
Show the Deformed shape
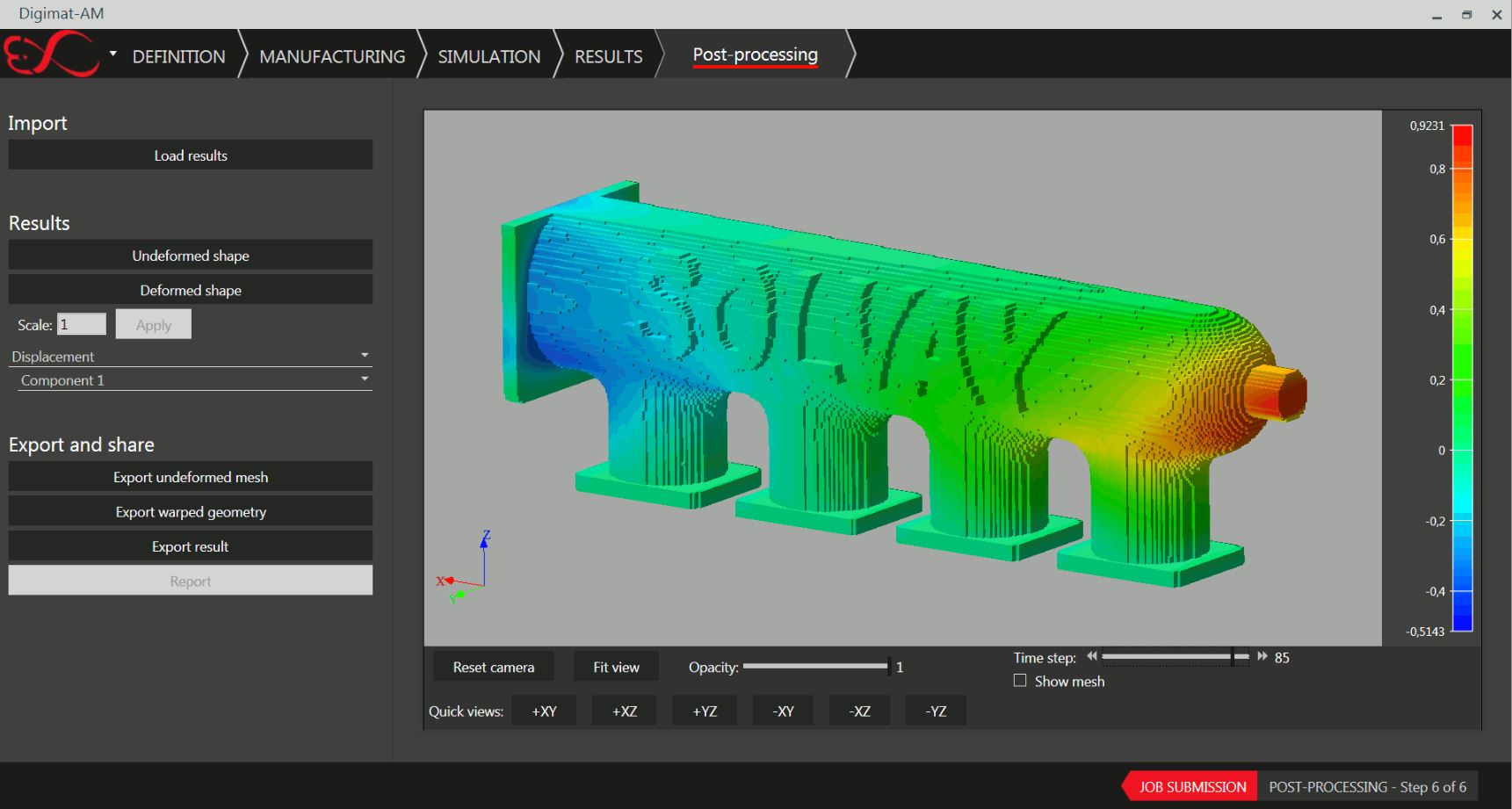coord(191,291)
